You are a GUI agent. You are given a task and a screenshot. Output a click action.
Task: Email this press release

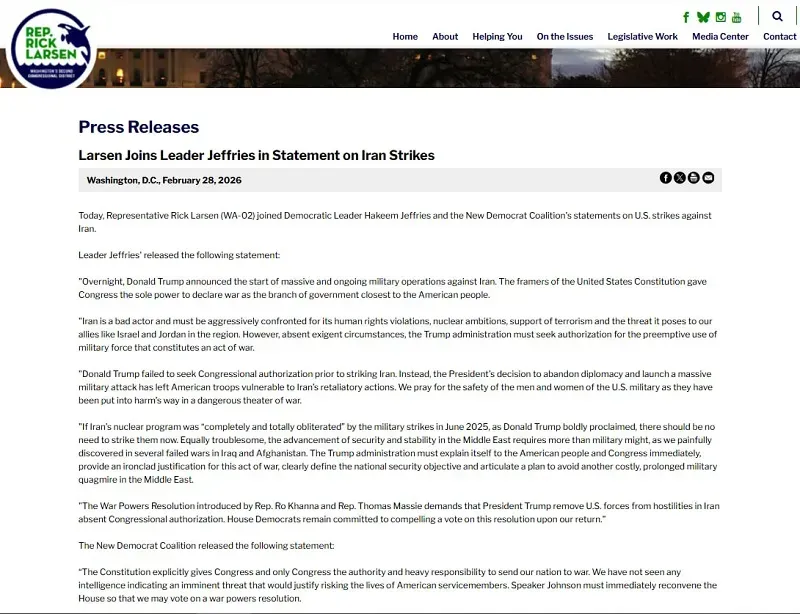(708, 178)
